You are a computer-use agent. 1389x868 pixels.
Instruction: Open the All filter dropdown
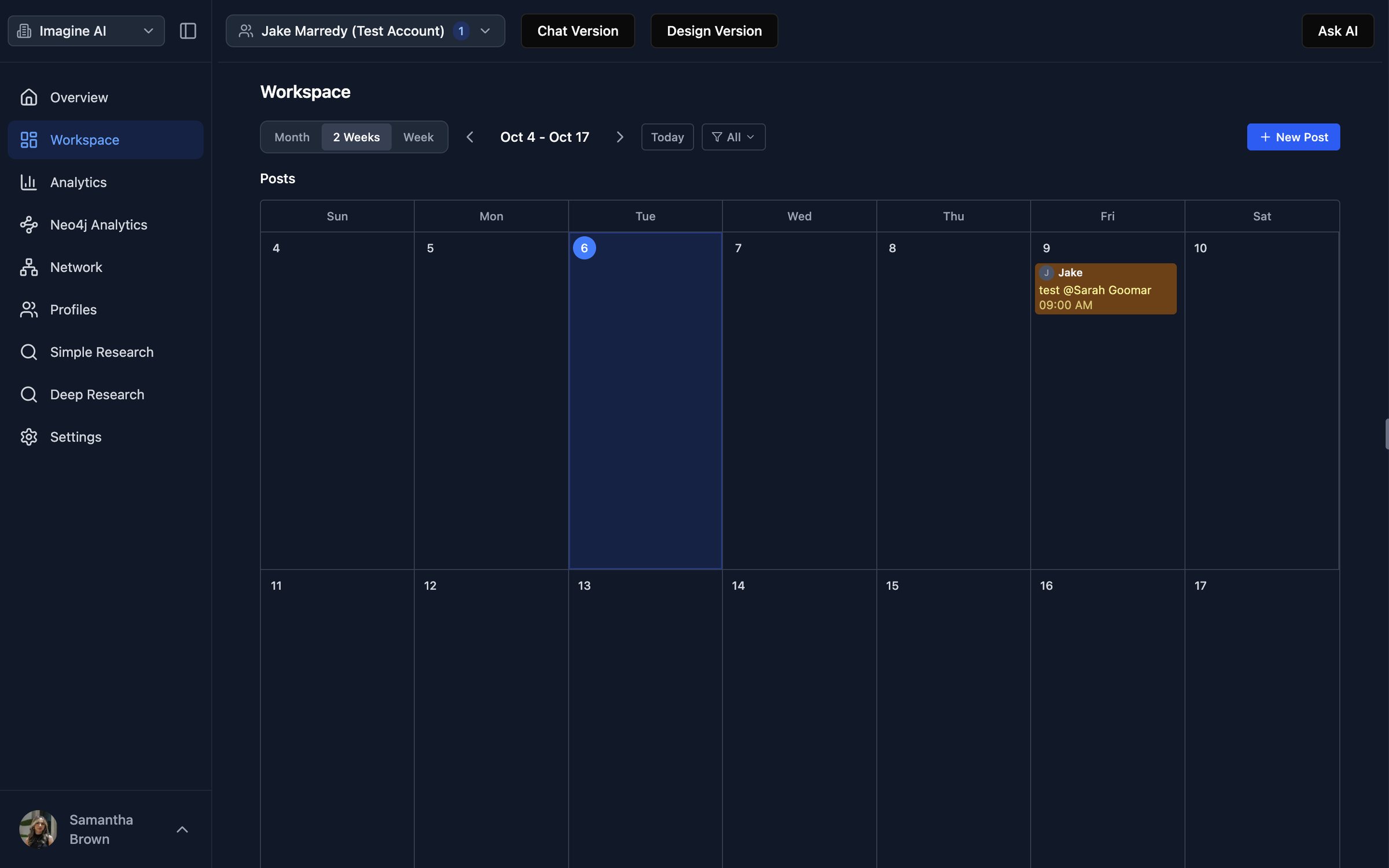(x=733, y=137)
